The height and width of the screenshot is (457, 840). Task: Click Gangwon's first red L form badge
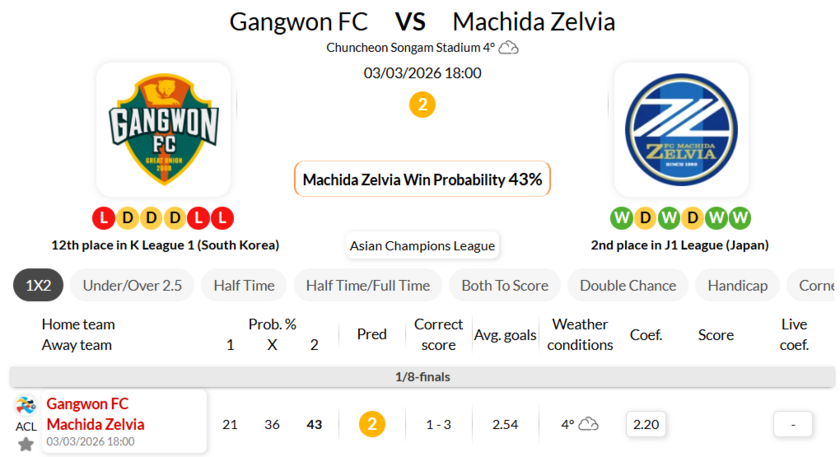coord(102,217)
